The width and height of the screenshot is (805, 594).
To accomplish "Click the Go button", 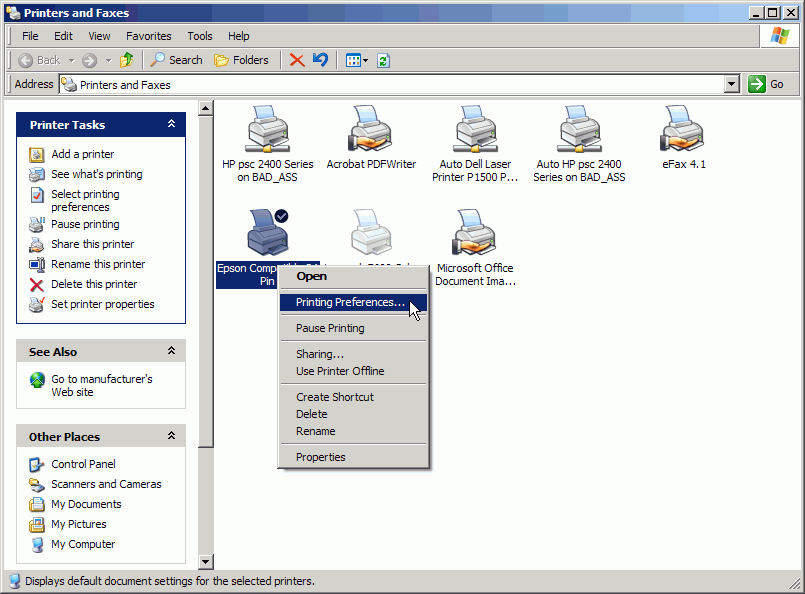I will point(766,84).
